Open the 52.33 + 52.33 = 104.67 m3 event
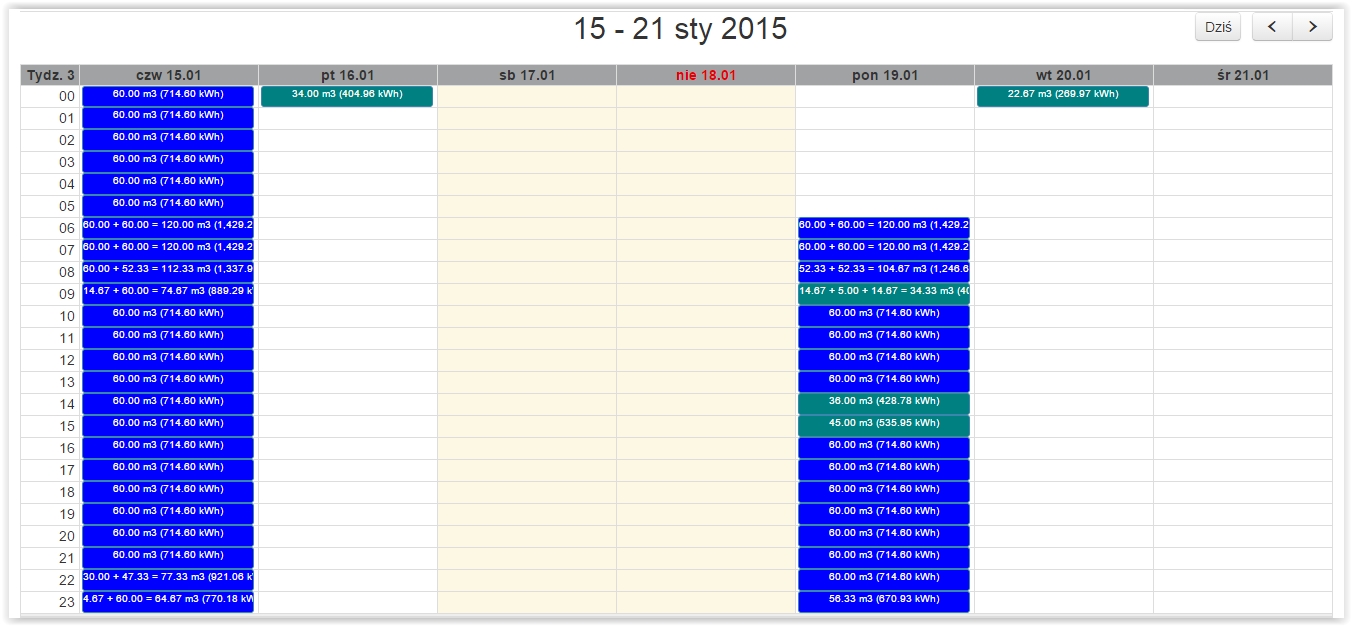This screenshot has height=626, width=1352. (884, 272)
